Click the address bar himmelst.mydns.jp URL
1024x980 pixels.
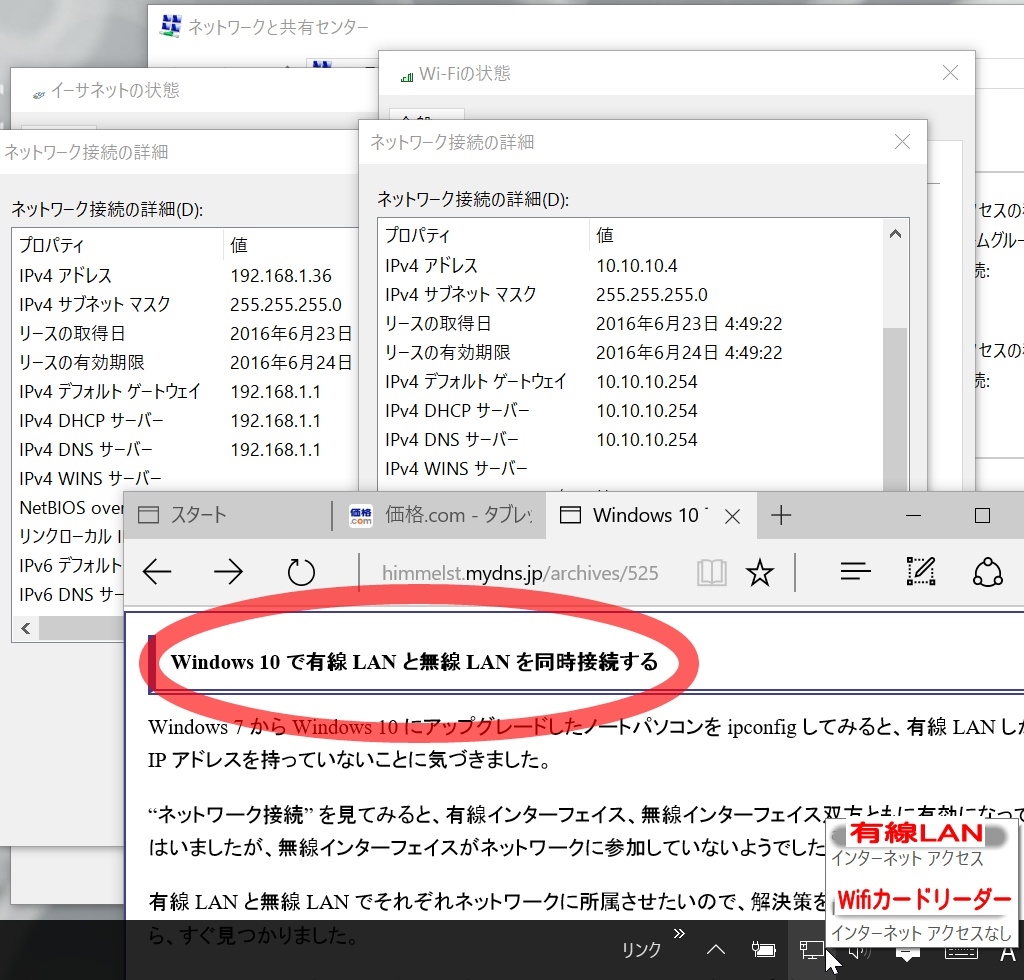click(520, 573)
